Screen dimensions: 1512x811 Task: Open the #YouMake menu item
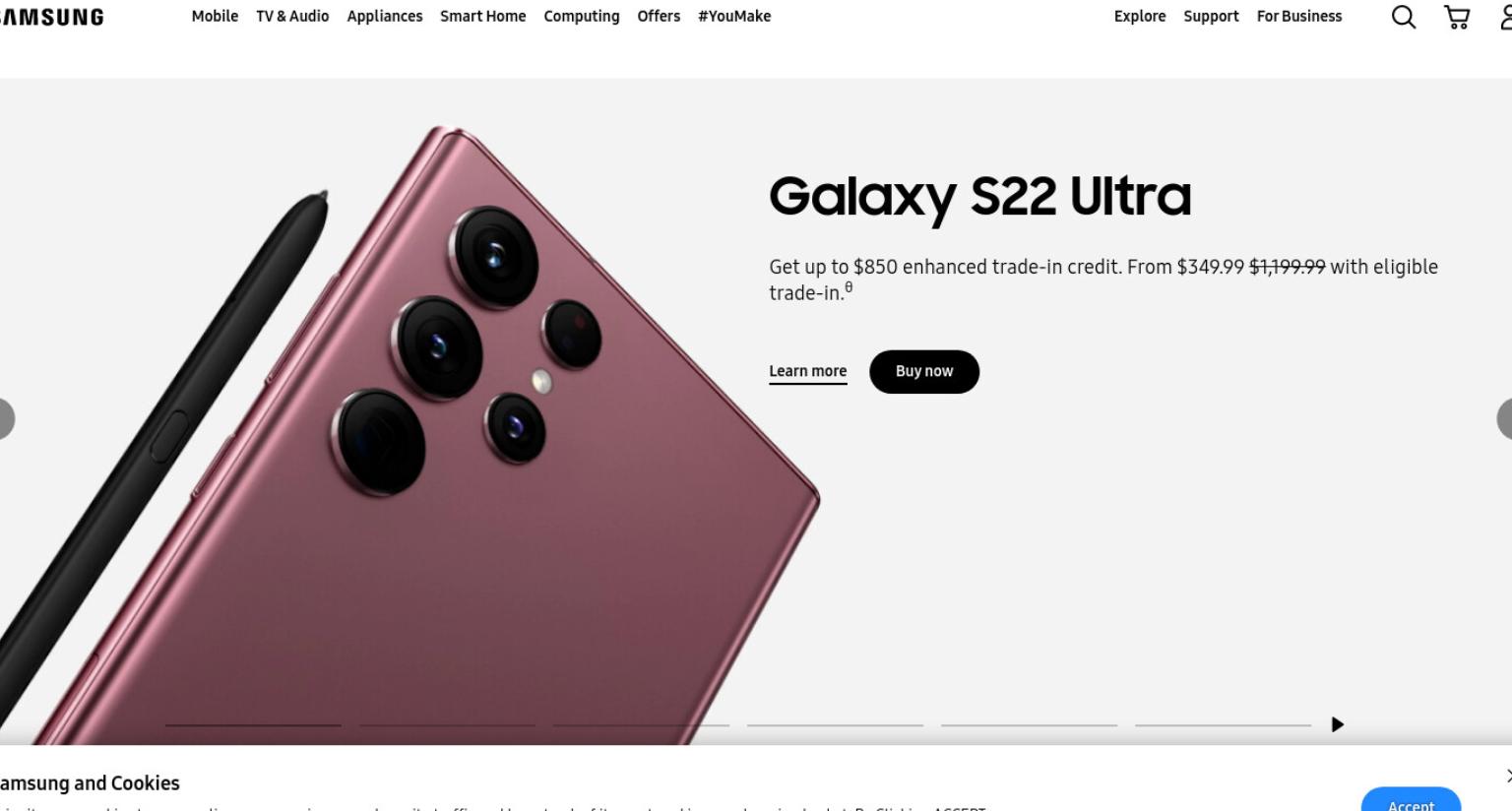pyautogui.click(x=734, y=16)
